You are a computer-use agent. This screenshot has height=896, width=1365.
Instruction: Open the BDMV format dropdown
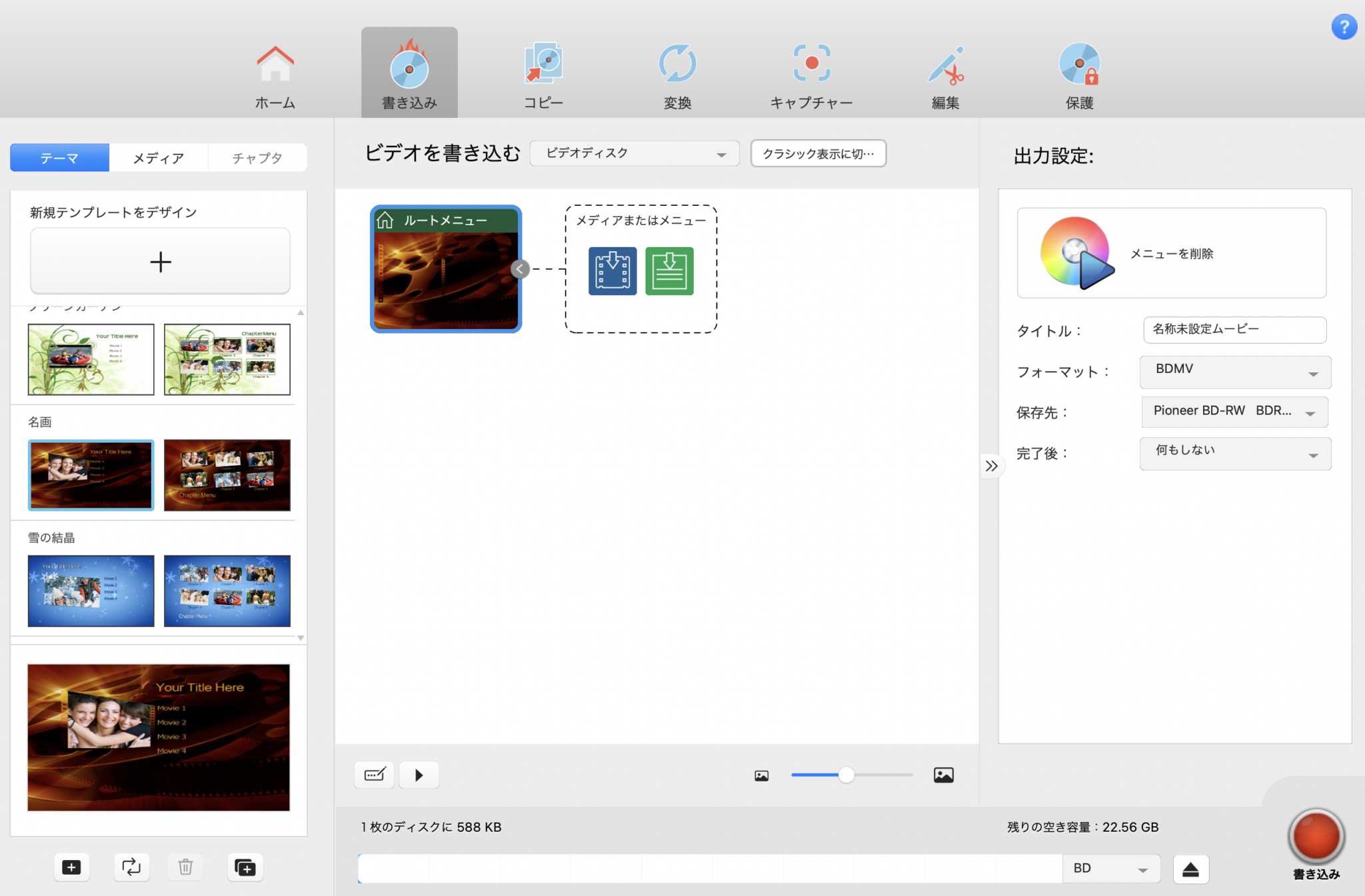(x=1234, y=372)
